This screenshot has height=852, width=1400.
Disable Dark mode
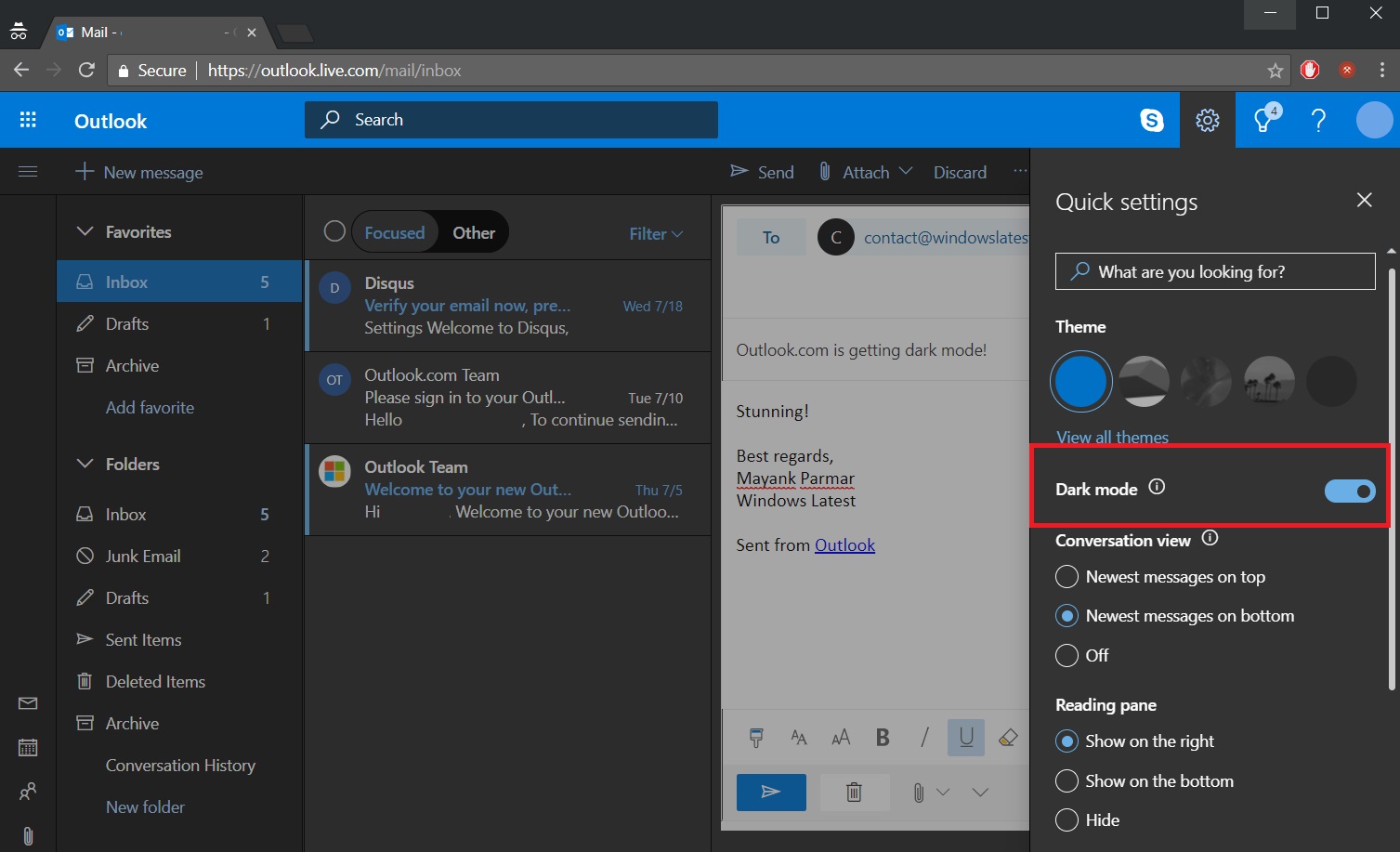coord(1349,491)
